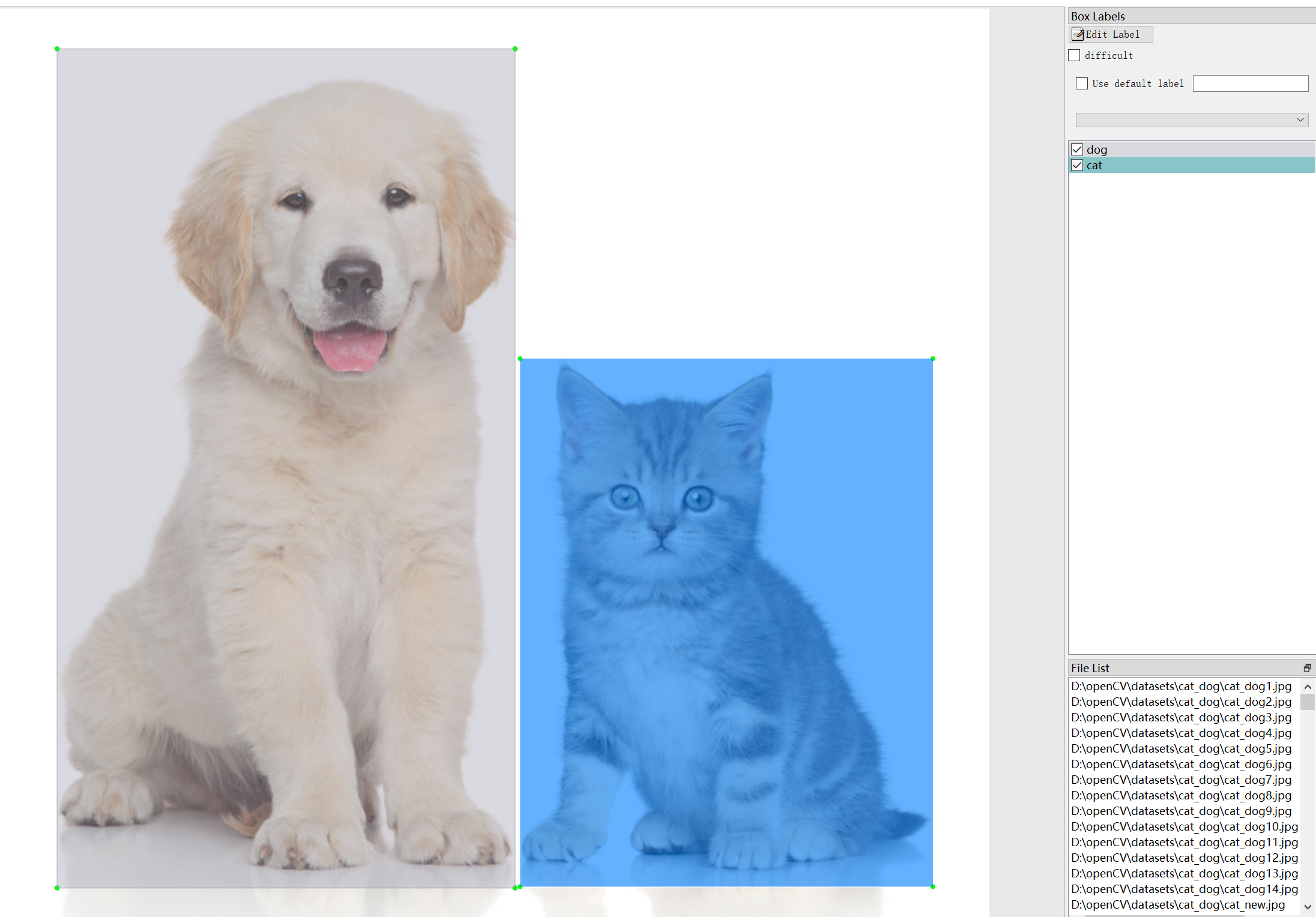The image size is (1316, 917).
Task: Select the dog label row
Action: pos(1192,149)
